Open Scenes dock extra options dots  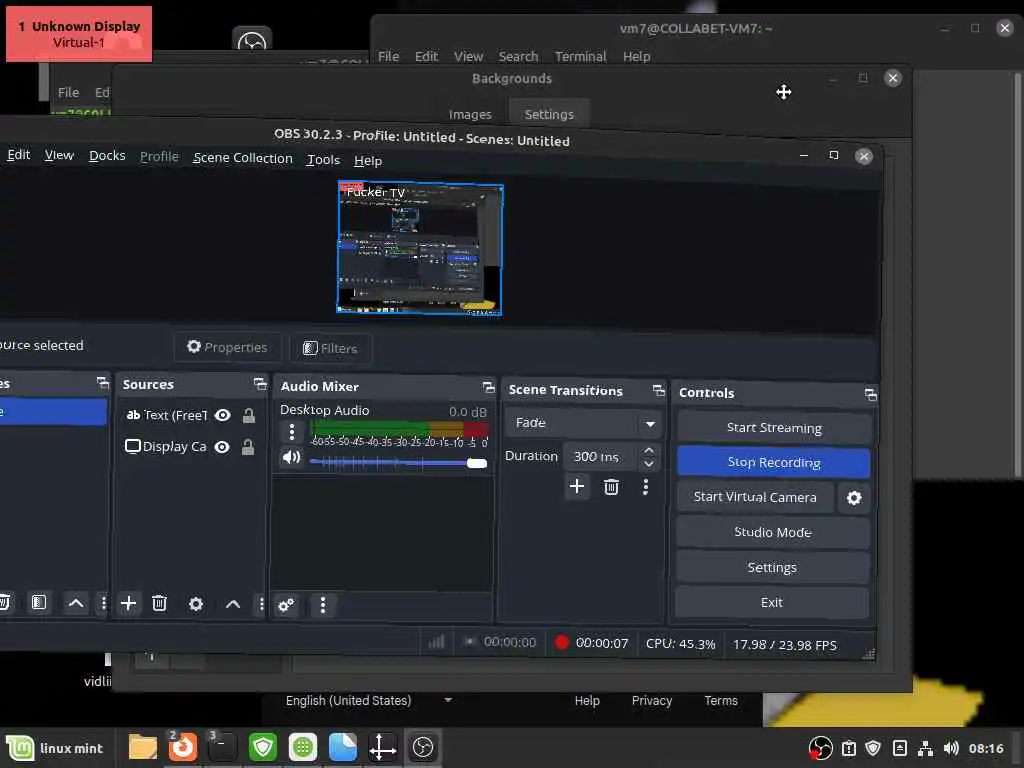103,603
